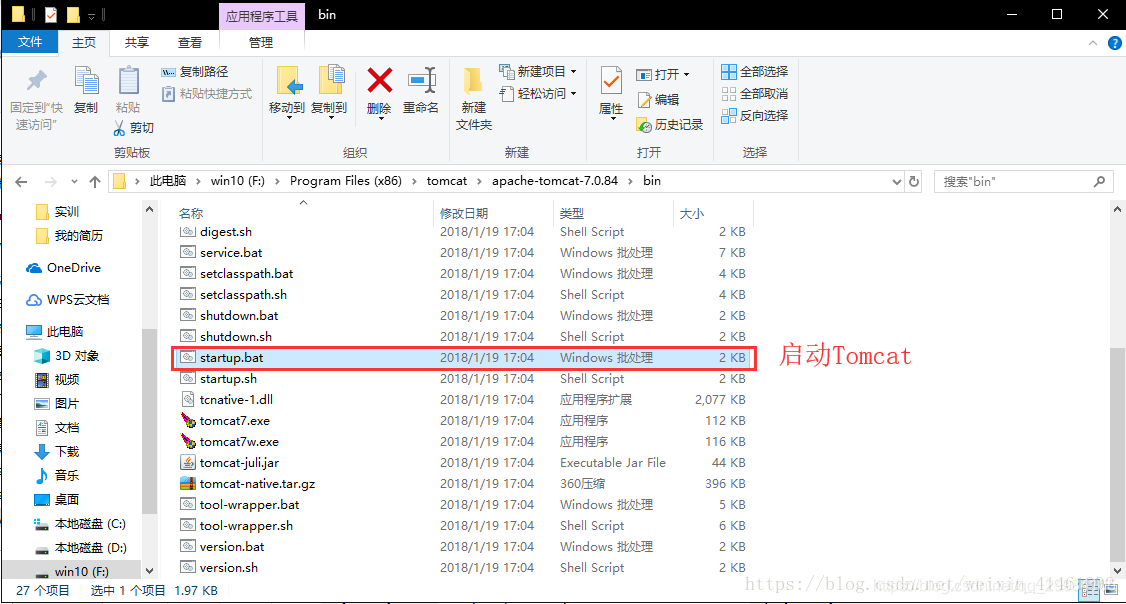The image size is (1126, 604).
Task: Click Edit (编辑) in ribbon
Action: [658, 100]
